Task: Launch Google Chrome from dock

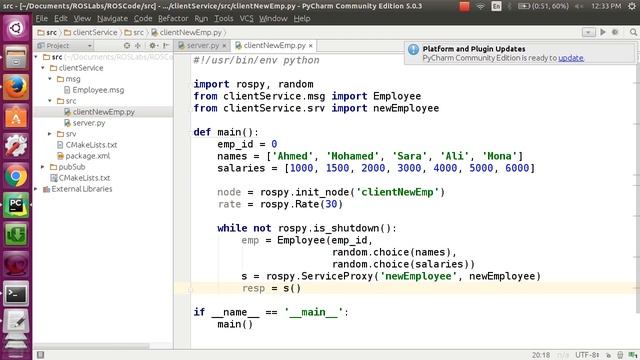Action: click(16, 176)
